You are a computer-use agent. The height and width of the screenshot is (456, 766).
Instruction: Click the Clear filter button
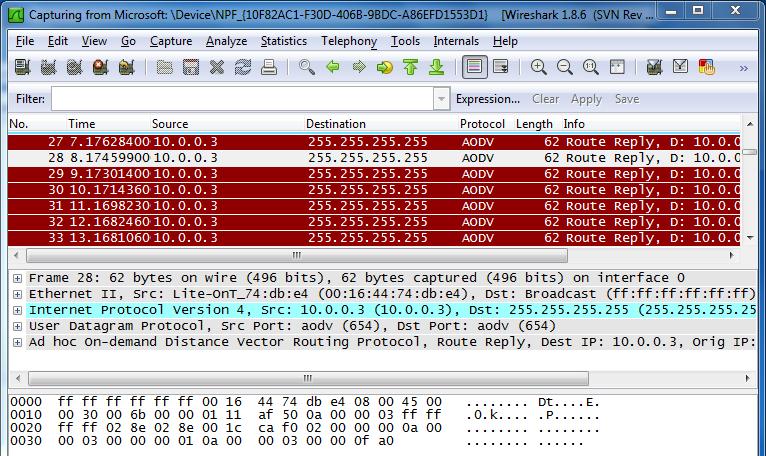coord(545,99)
